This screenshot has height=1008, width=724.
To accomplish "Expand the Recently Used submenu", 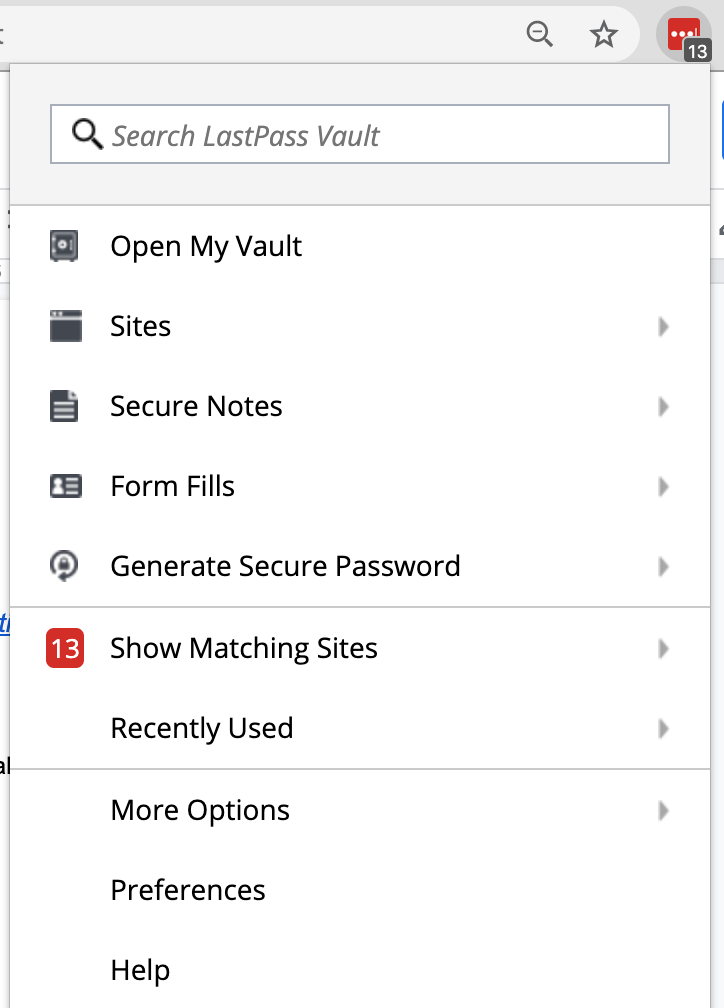I will (x=663, y=729).
